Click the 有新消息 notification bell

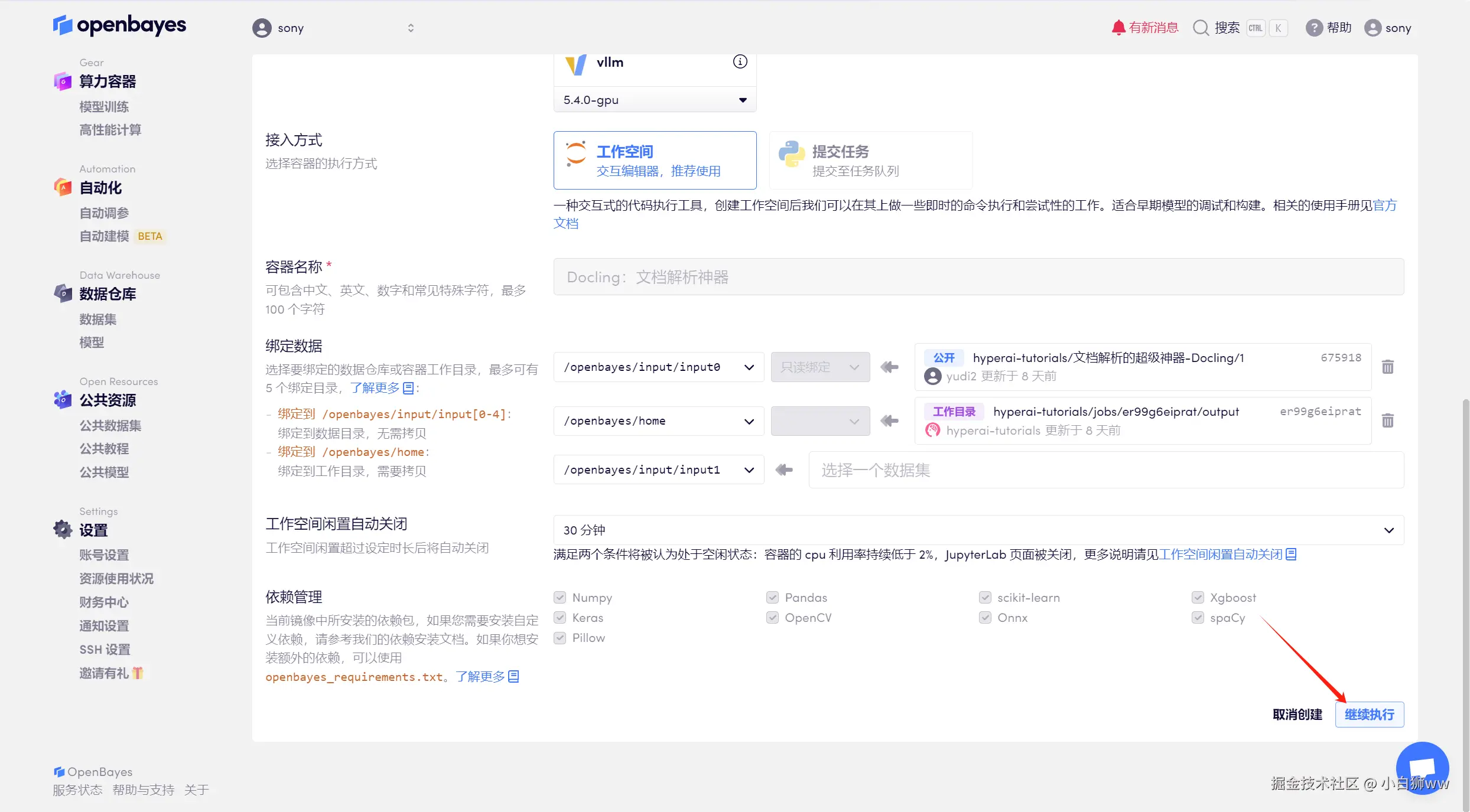[1118, 28]
